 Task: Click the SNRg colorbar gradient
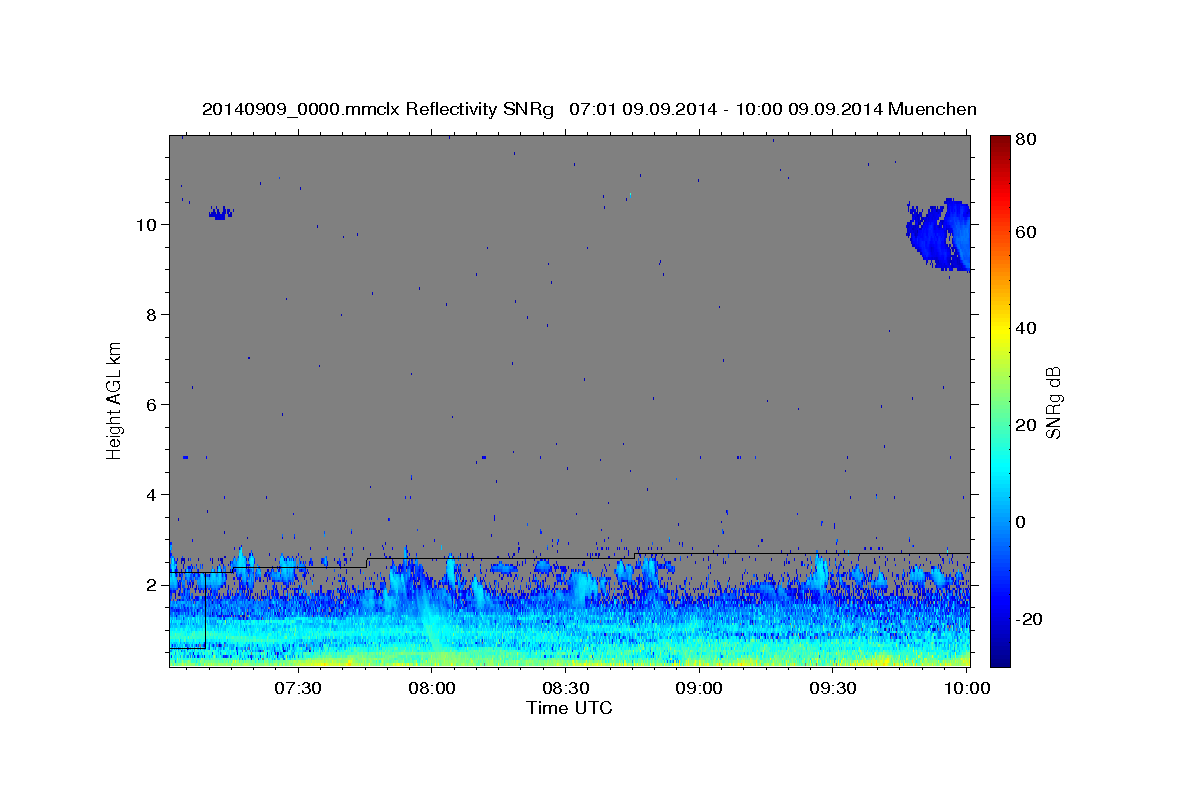[x=1000, y=400]
